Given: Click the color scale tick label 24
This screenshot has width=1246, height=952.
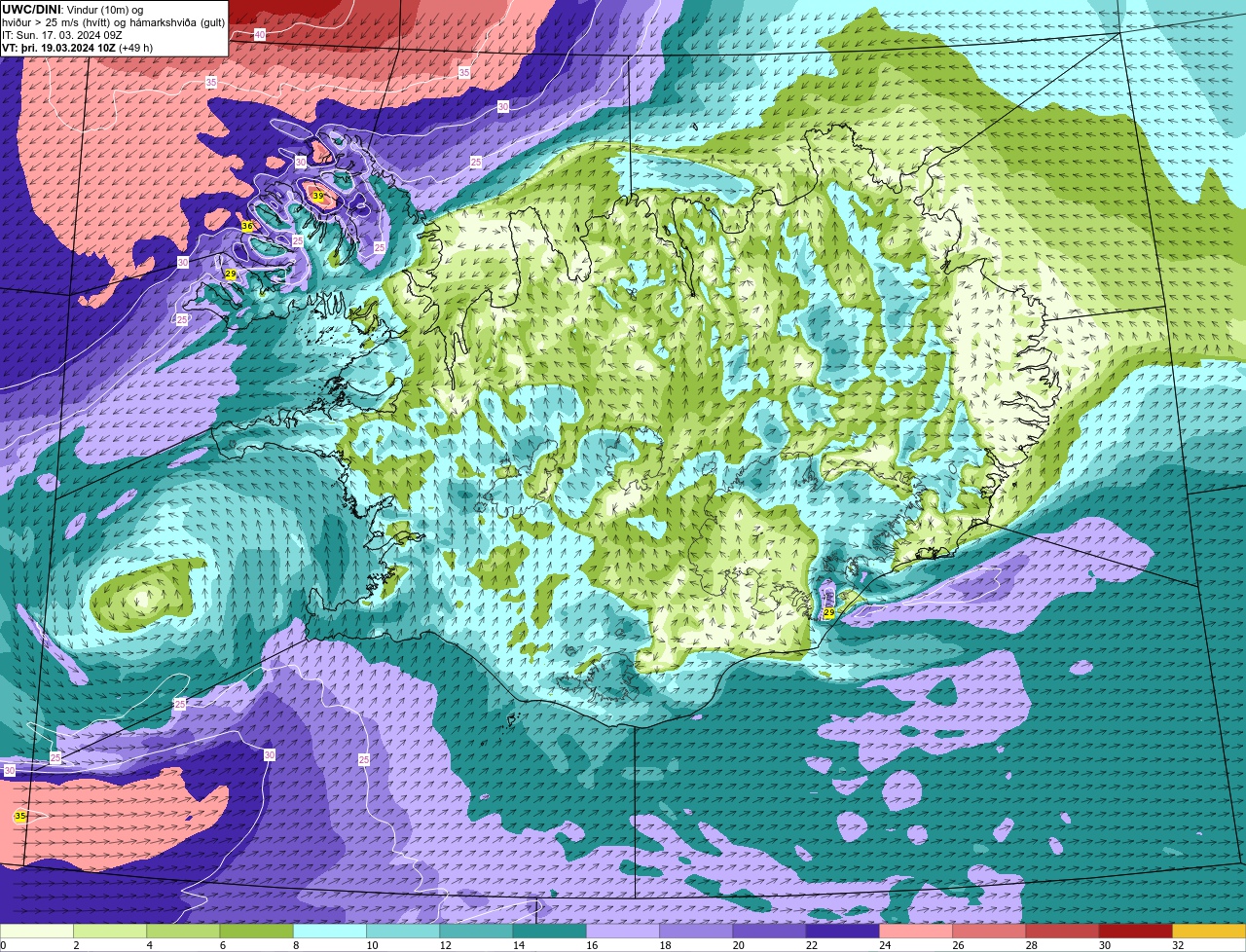Looking at the screenshot, I should click(885, 945).
